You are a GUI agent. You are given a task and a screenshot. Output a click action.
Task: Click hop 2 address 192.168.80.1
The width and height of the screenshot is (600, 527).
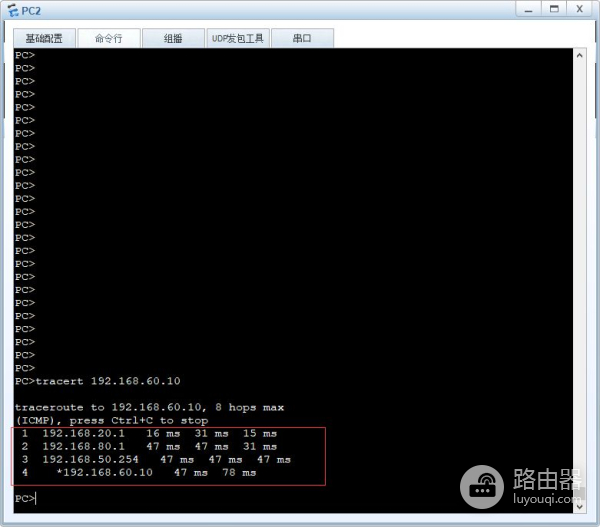tap(83, 446)
